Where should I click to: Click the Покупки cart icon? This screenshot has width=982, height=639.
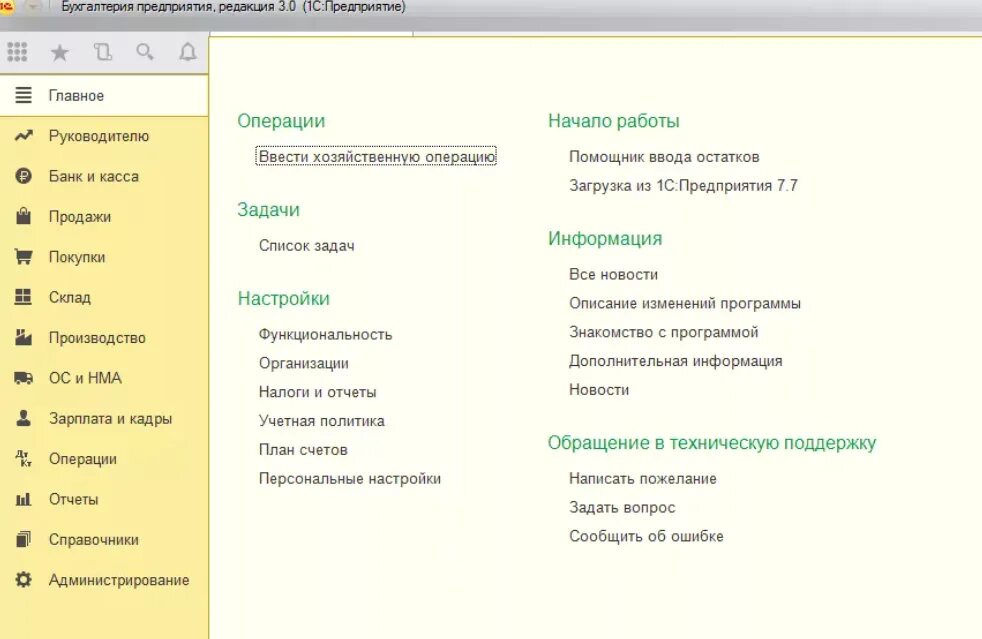click(23, 257)
